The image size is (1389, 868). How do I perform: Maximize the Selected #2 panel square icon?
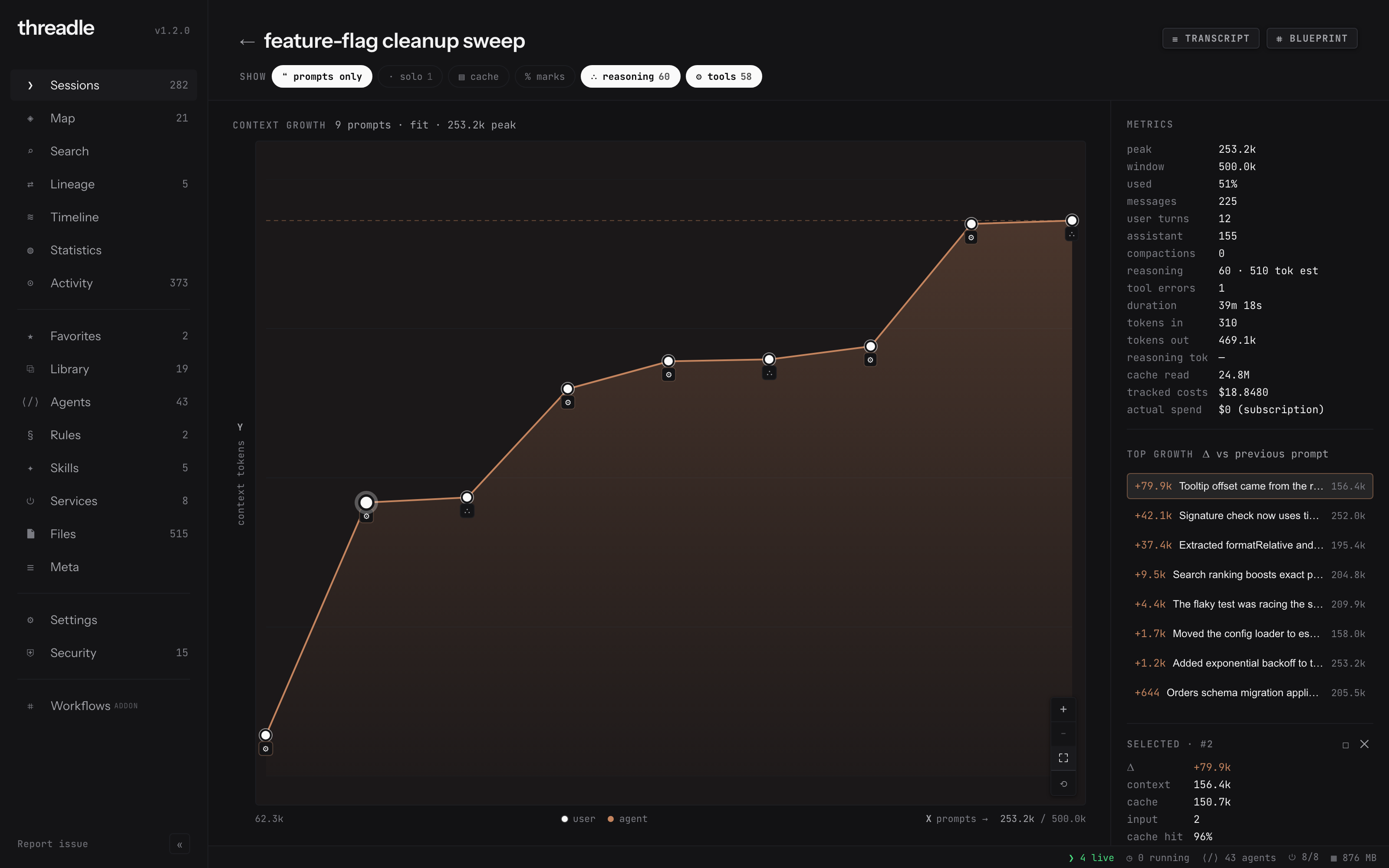coord(1346,745)
